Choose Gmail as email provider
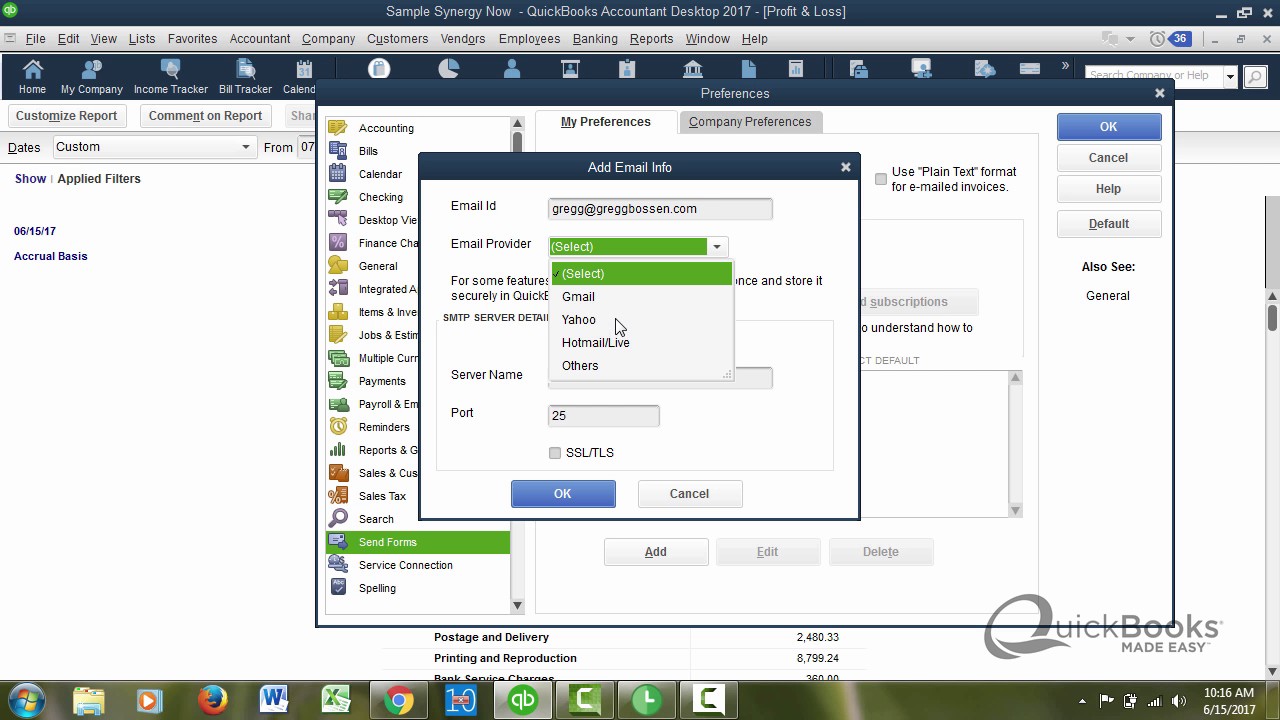The height and width of the screenshot is (720, 1280). pyautogui.click(x=641, y=297)
